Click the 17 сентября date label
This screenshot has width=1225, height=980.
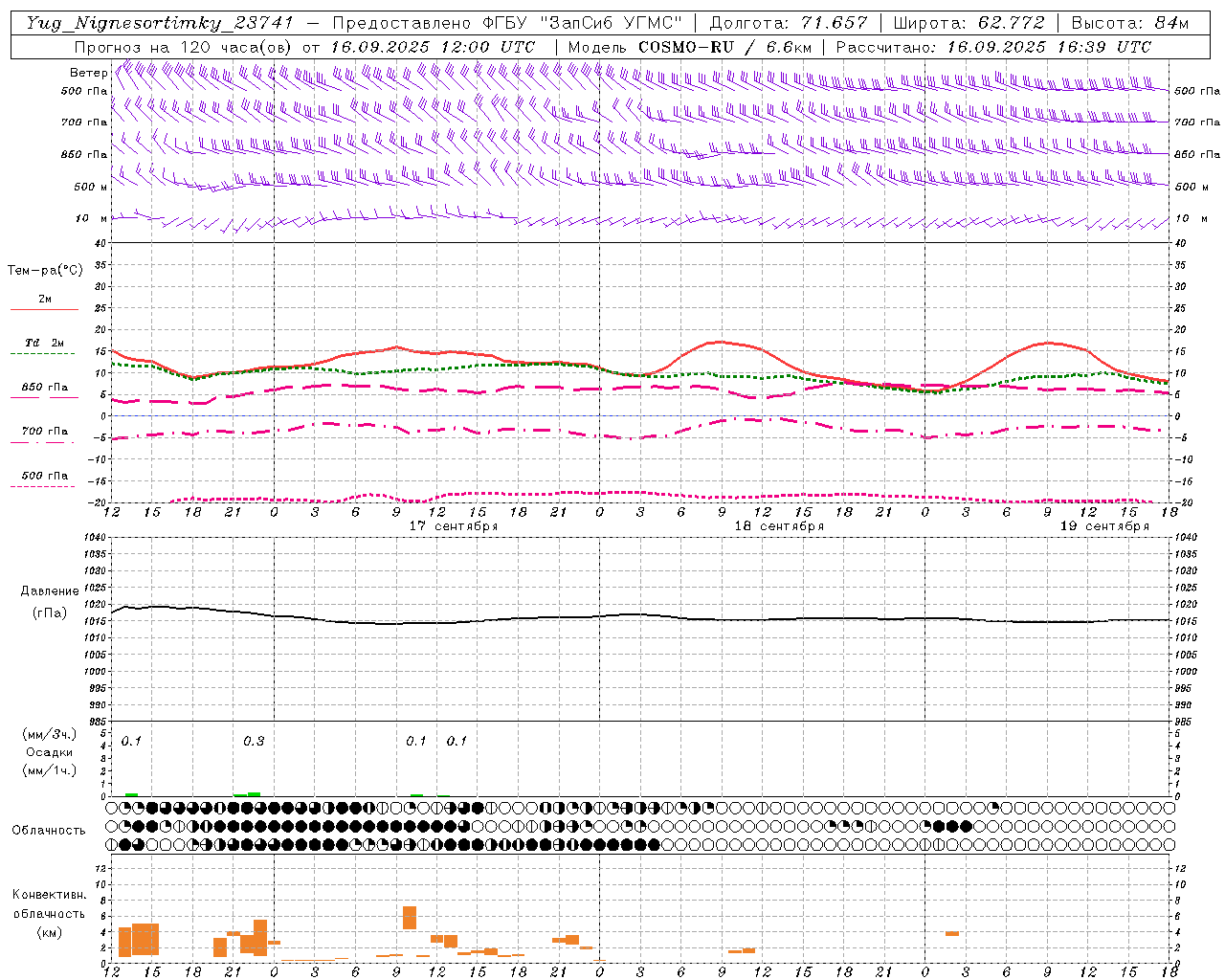tap(454, 526)
